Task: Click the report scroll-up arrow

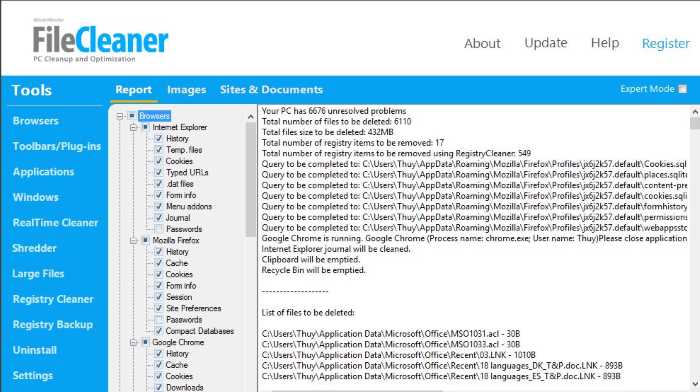Action: [695, 112]
